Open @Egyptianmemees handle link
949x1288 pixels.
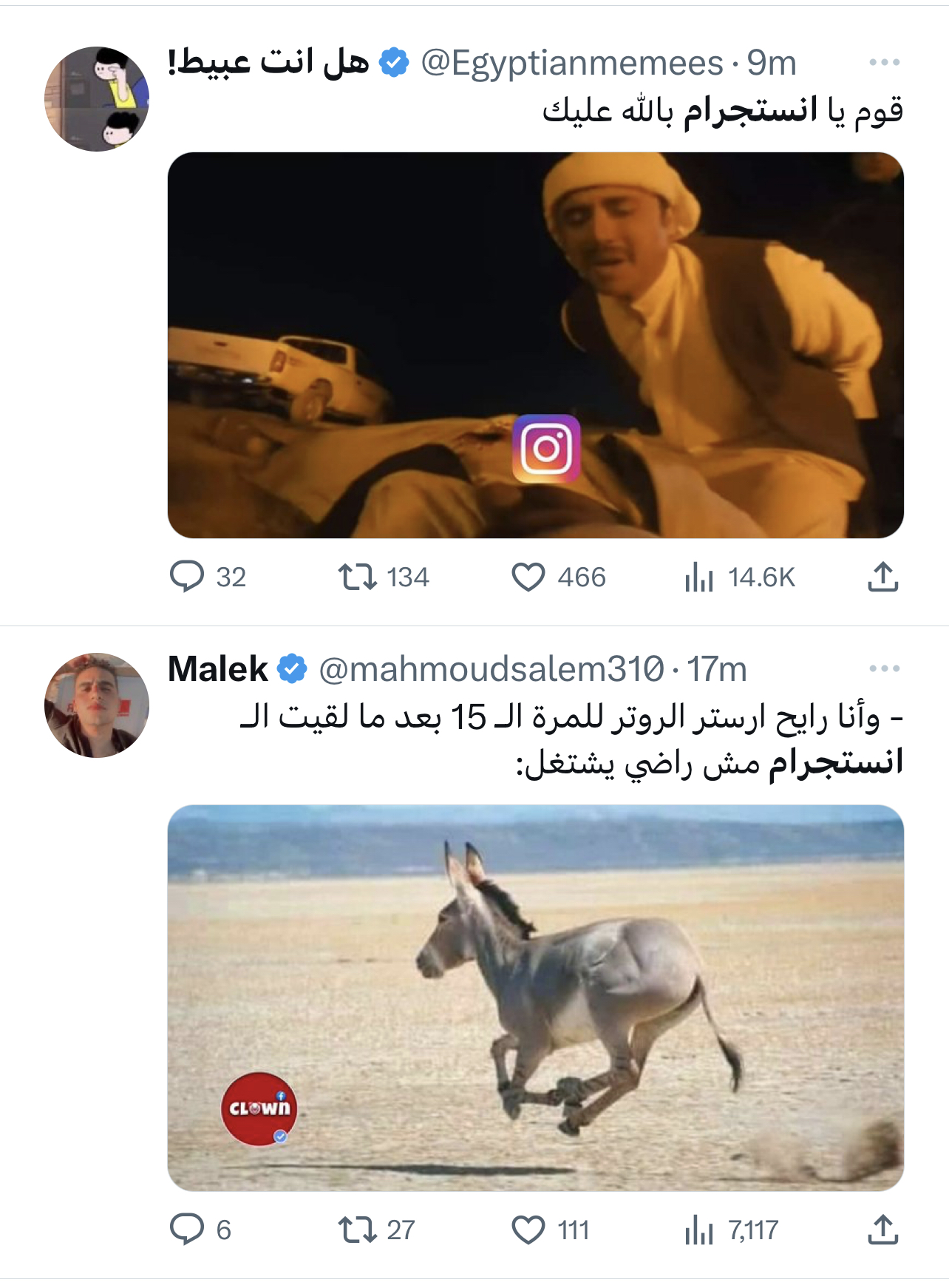tap(571, 63)
